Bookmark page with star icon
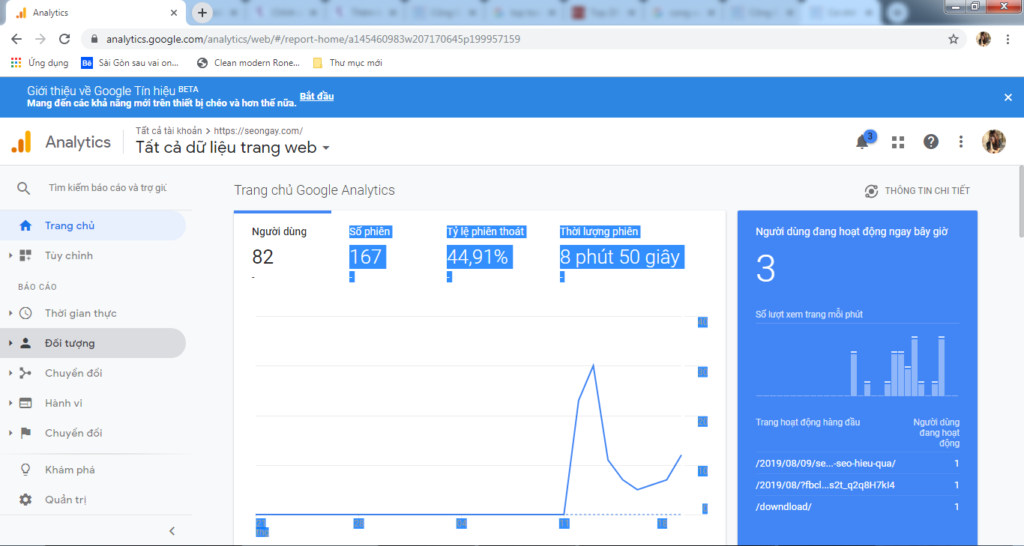 953,39
